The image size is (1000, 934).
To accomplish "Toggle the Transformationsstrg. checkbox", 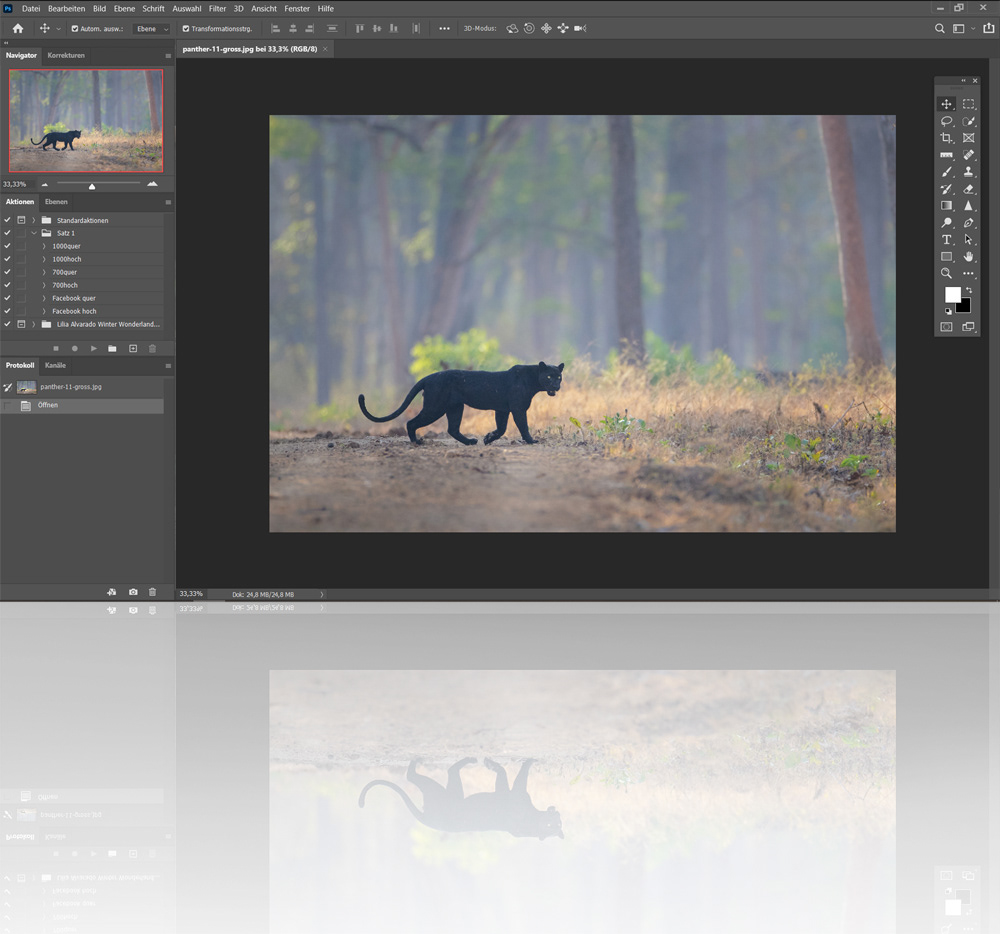I will coord(186,29).
